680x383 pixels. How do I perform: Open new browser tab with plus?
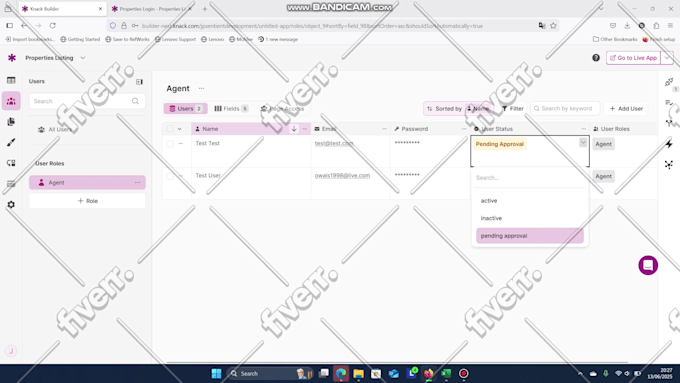coord(205,9)
